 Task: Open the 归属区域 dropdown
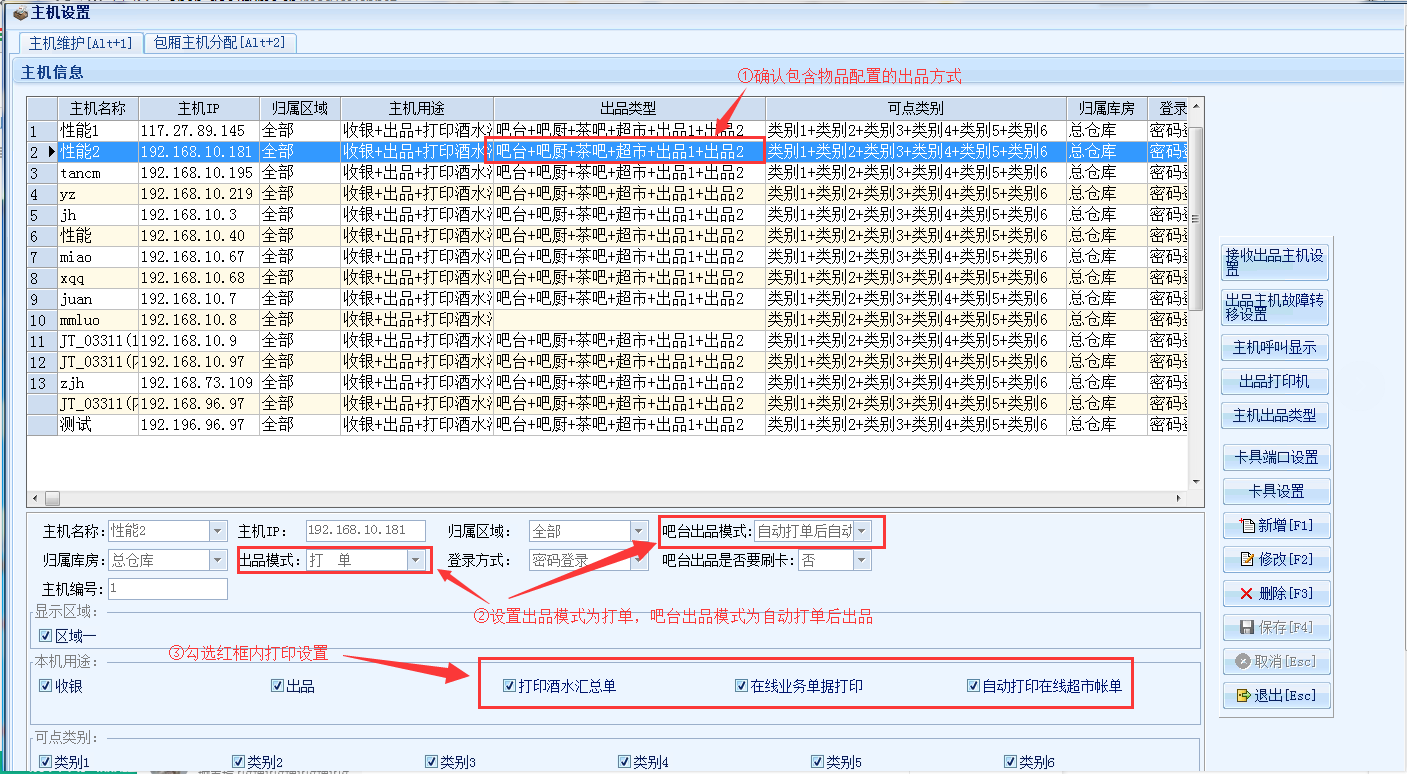[639, 531]
